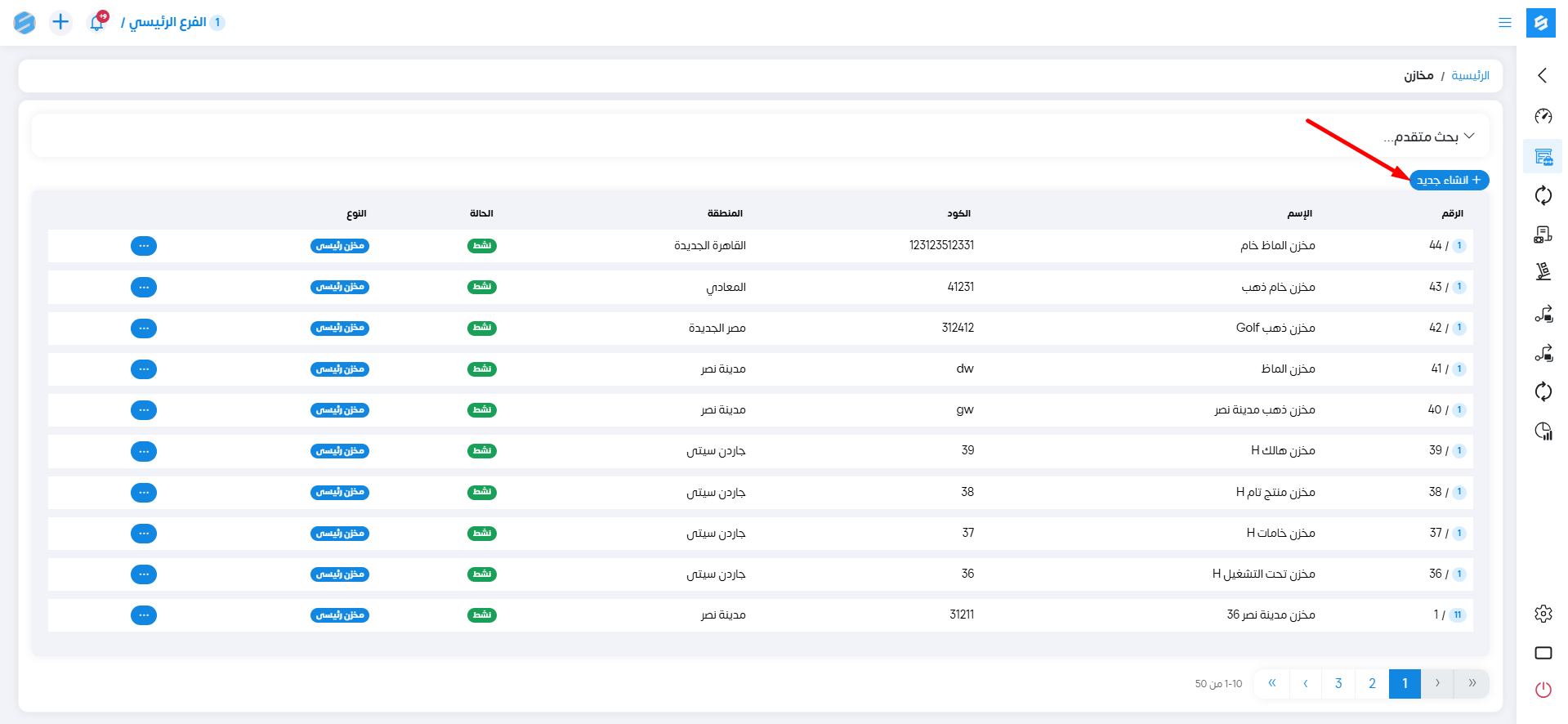Open the user avatar in the top bar
The image size is (1568, 724).
tap(25, 22)
